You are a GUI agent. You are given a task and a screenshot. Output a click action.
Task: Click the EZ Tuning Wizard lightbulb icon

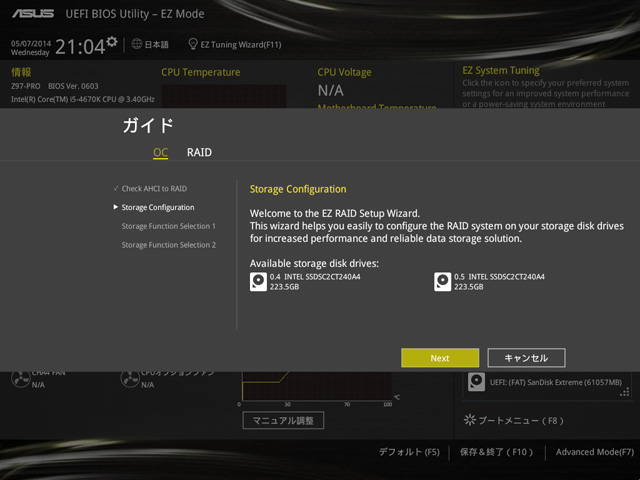click(x=193, y=44)
